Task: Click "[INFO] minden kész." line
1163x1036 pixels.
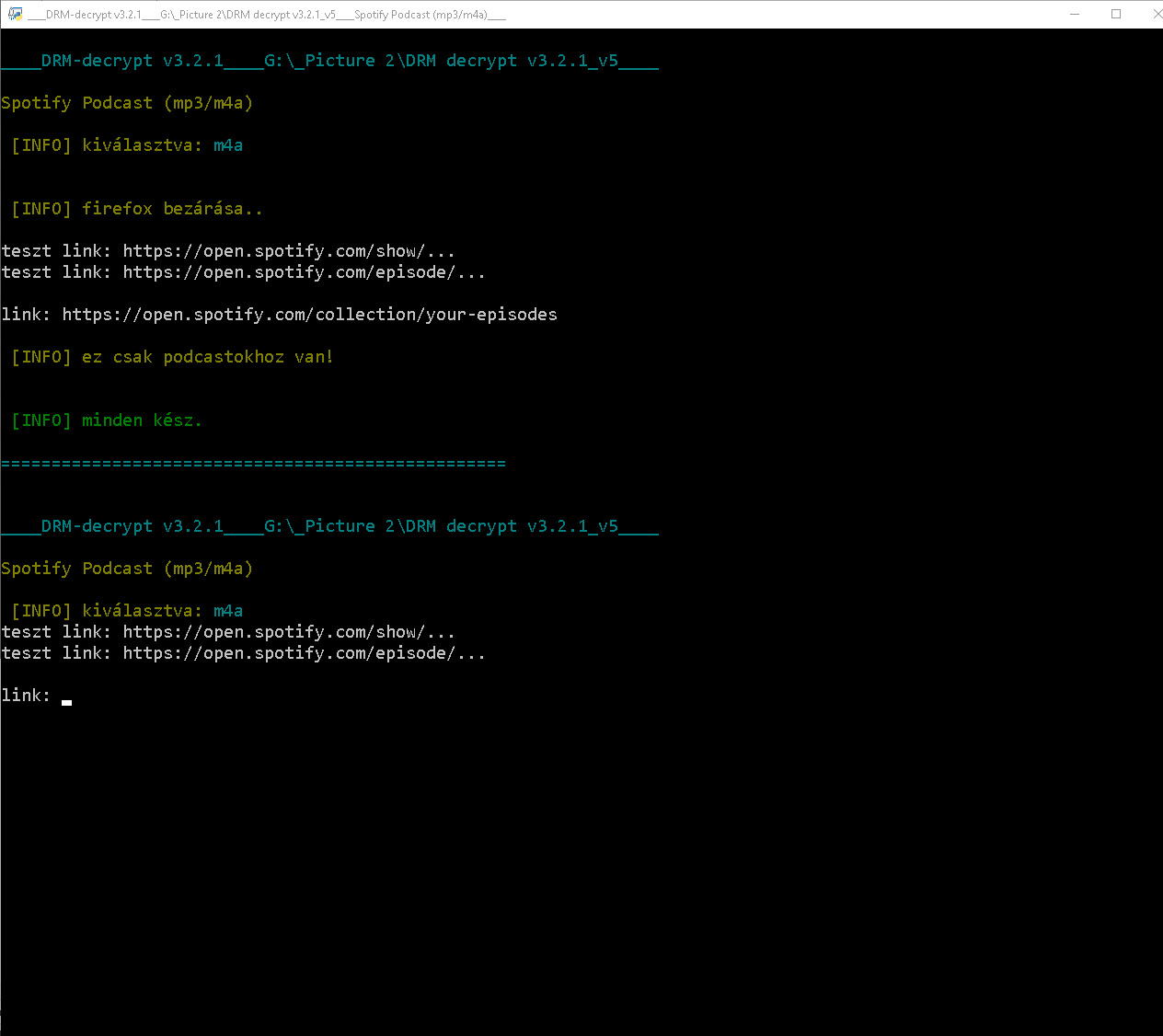Action: click(107, 420)
